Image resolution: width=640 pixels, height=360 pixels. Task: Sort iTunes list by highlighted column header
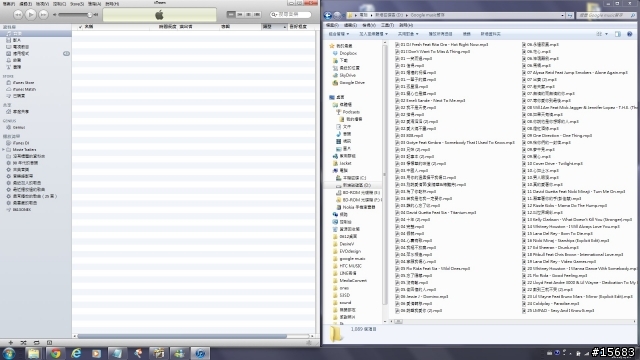point(273,27)
